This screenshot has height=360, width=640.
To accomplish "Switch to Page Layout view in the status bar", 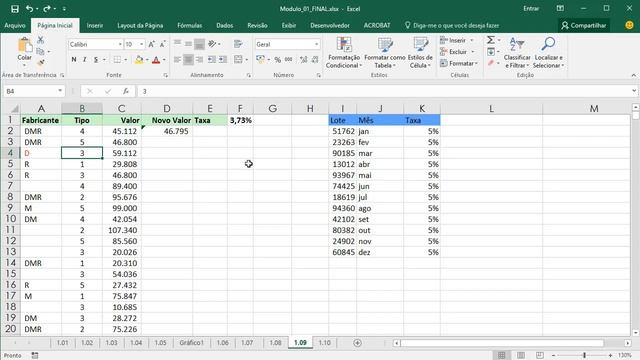I will click(521, 356).
